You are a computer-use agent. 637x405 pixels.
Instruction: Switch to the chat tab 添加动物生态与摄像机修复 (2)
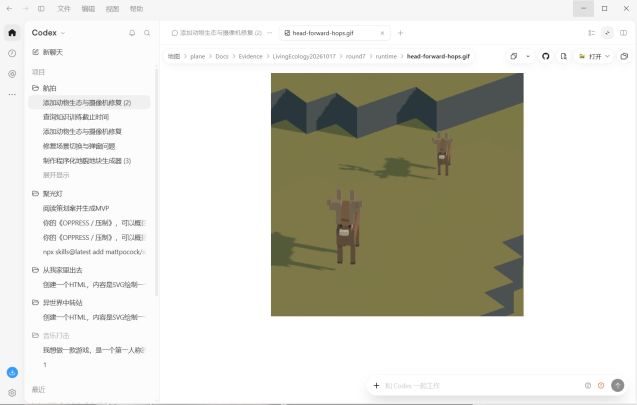217,33
